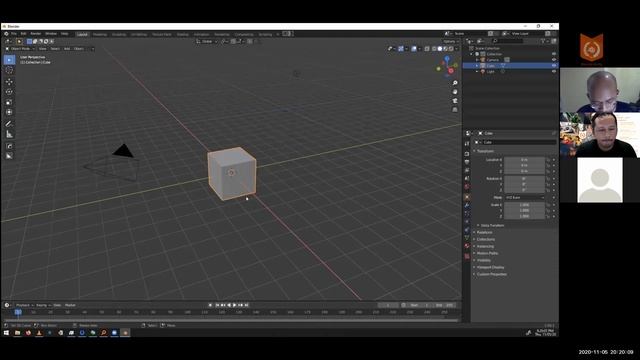Toggle visibility eye for Collection in outliner
640x360 pixels.
[554, 54]
